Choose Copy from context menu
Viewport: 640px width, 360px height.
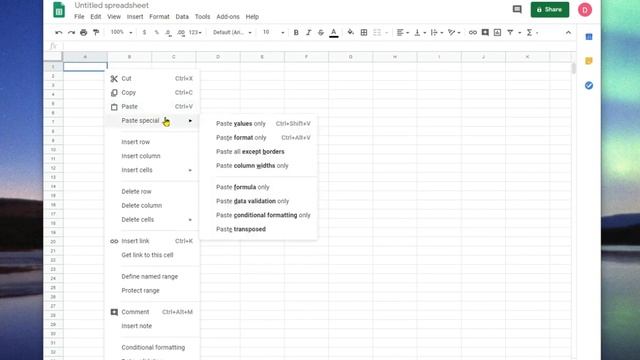click(152, 93)
